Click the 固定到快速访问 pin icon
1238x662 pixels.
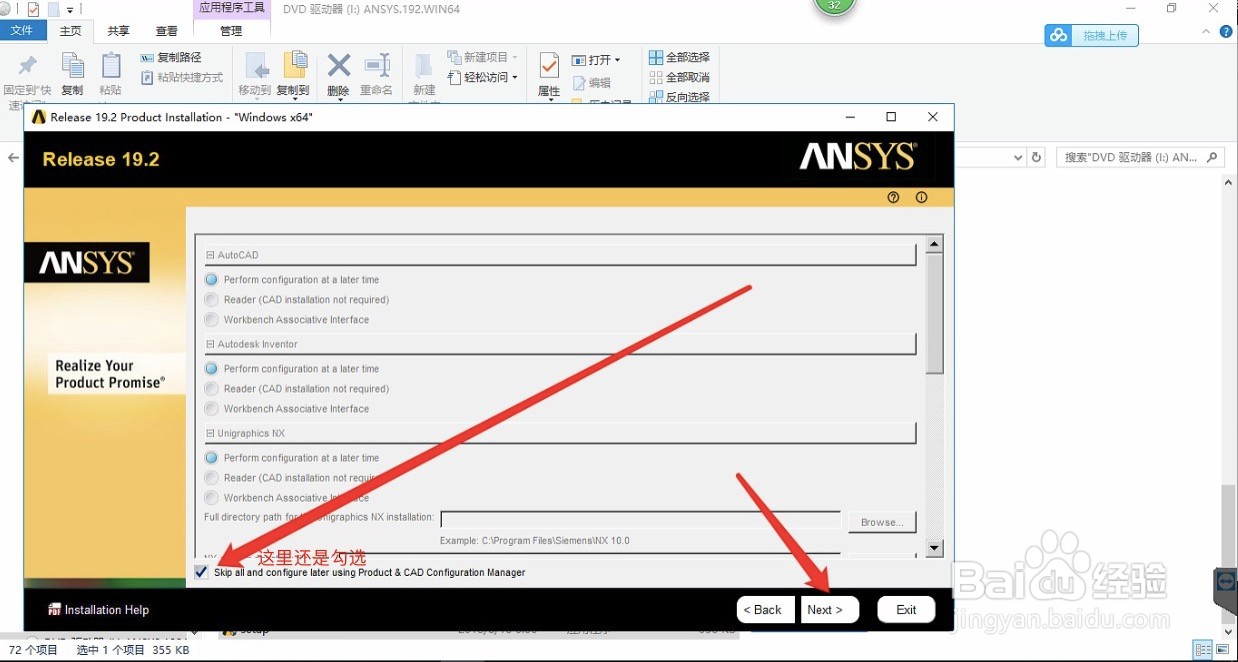click(28, 68)
